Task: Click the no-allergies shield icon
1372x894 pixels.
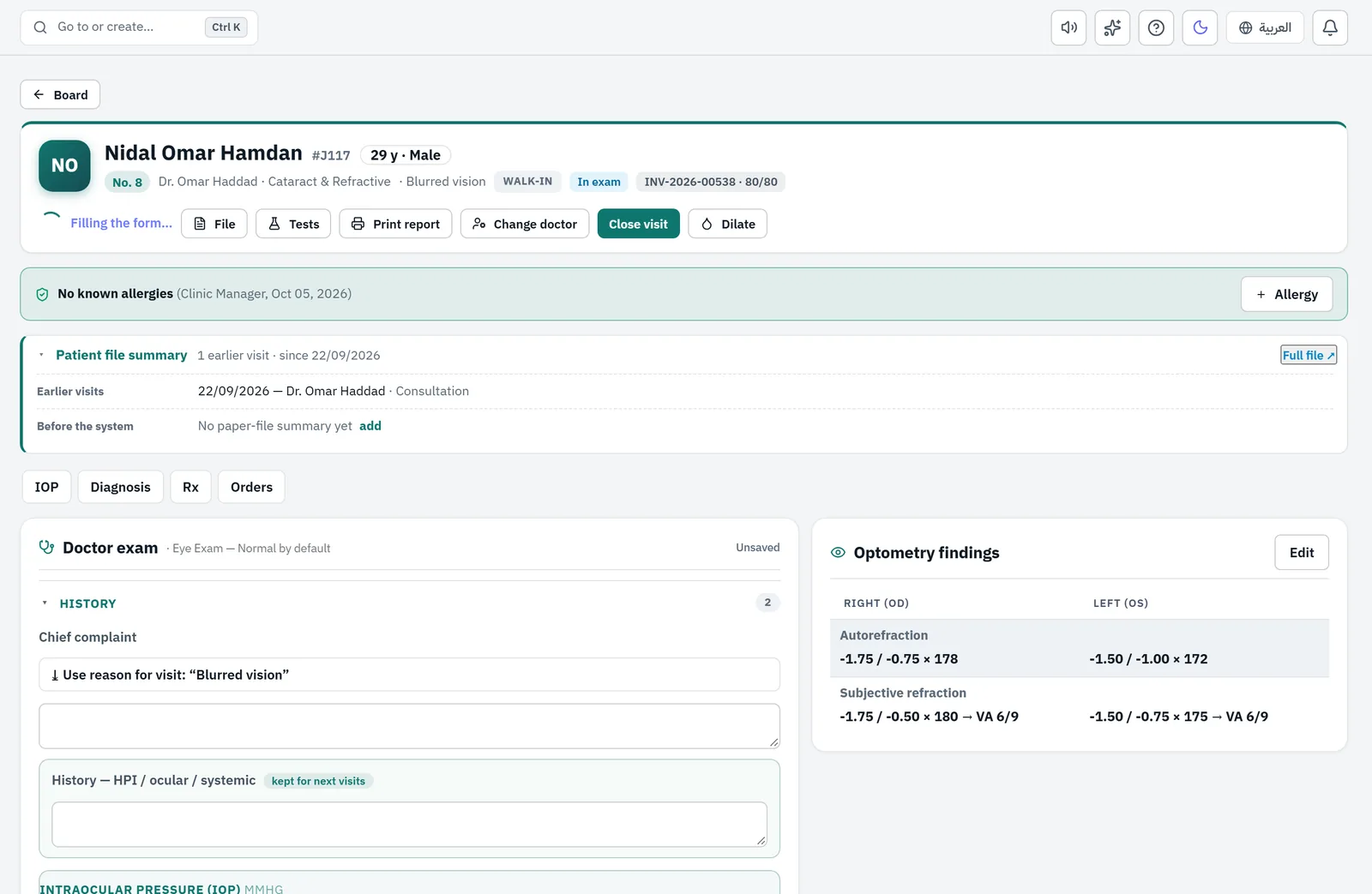Action: (42, 294)
